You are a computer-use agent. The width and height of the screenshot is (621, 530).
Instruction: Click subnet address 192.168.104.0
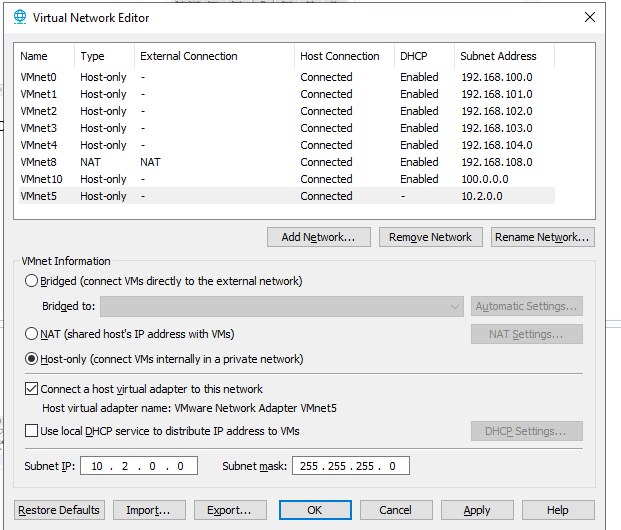tap(497, 145)
